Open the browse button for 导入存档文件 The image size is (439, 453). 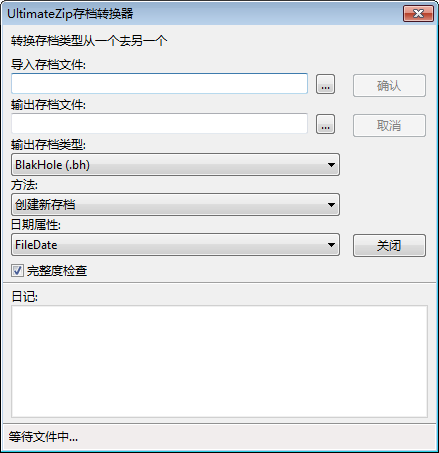click(x=325, y=84)
